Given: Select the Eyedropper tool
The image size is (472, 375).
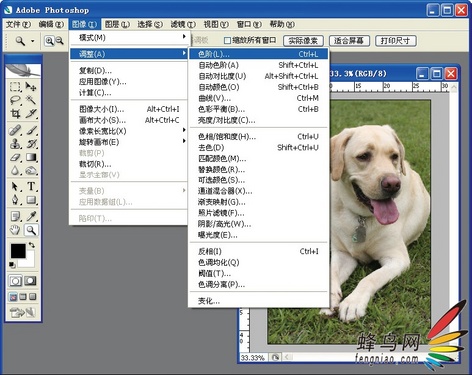Looking at the screenshot, I should pyautogui.click(x=31, y=216).
